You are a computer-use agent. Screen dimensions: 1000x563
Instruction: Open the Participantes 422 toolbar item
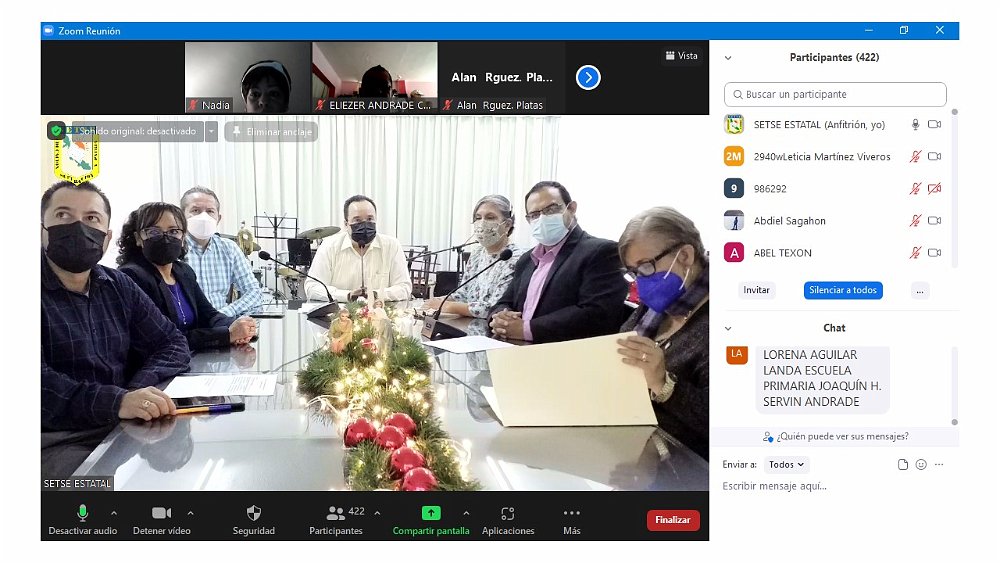336,513
